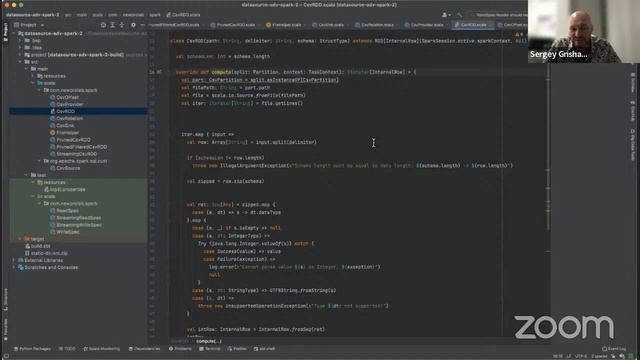
Task: Expand the .bsp folder
Action: [x=20, y=40]
